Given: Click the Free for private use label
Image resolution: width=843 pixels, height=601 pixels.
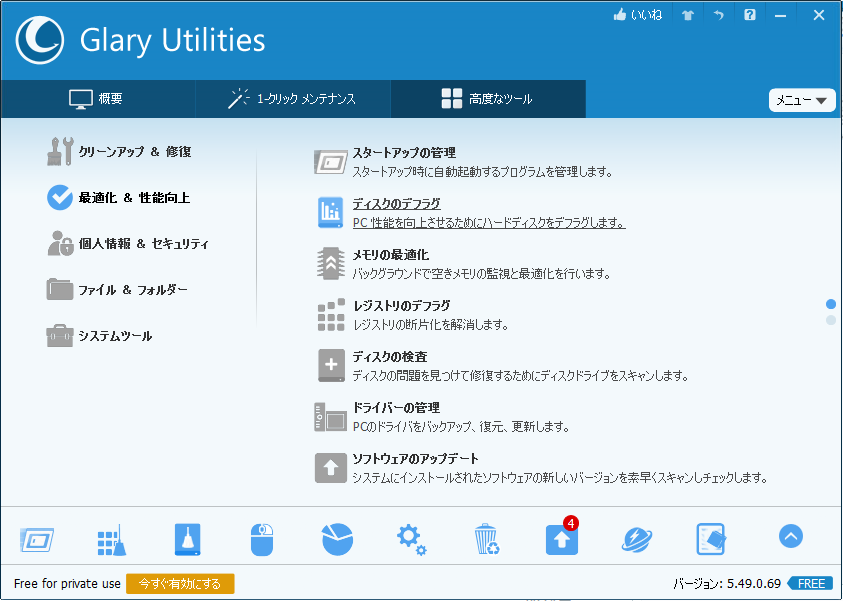Looking at the screenshot, I should [x=67, y=584].
